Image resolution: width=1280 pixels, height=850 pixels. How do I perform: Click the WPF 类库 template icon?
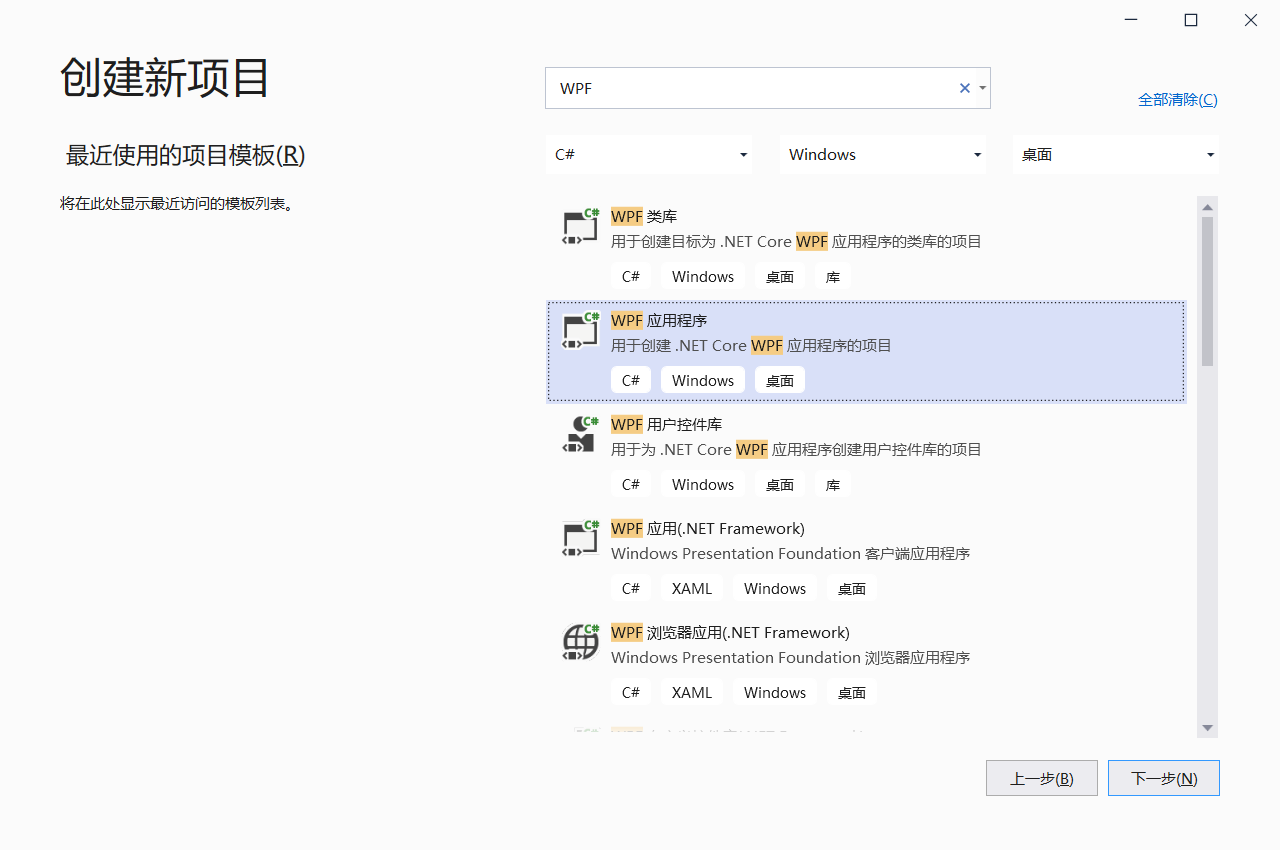[x=580, y=227]
